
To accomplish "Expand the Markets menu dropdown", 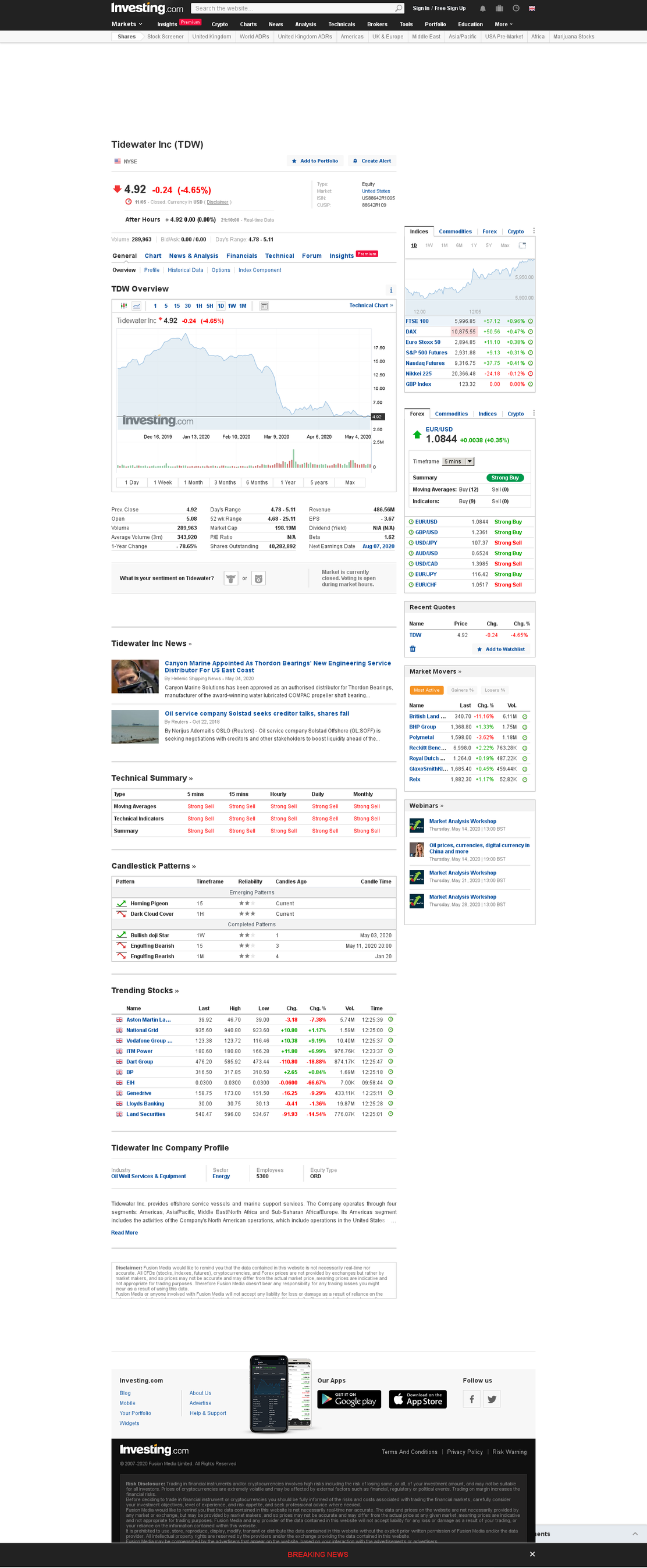I will tap(127, 24).
